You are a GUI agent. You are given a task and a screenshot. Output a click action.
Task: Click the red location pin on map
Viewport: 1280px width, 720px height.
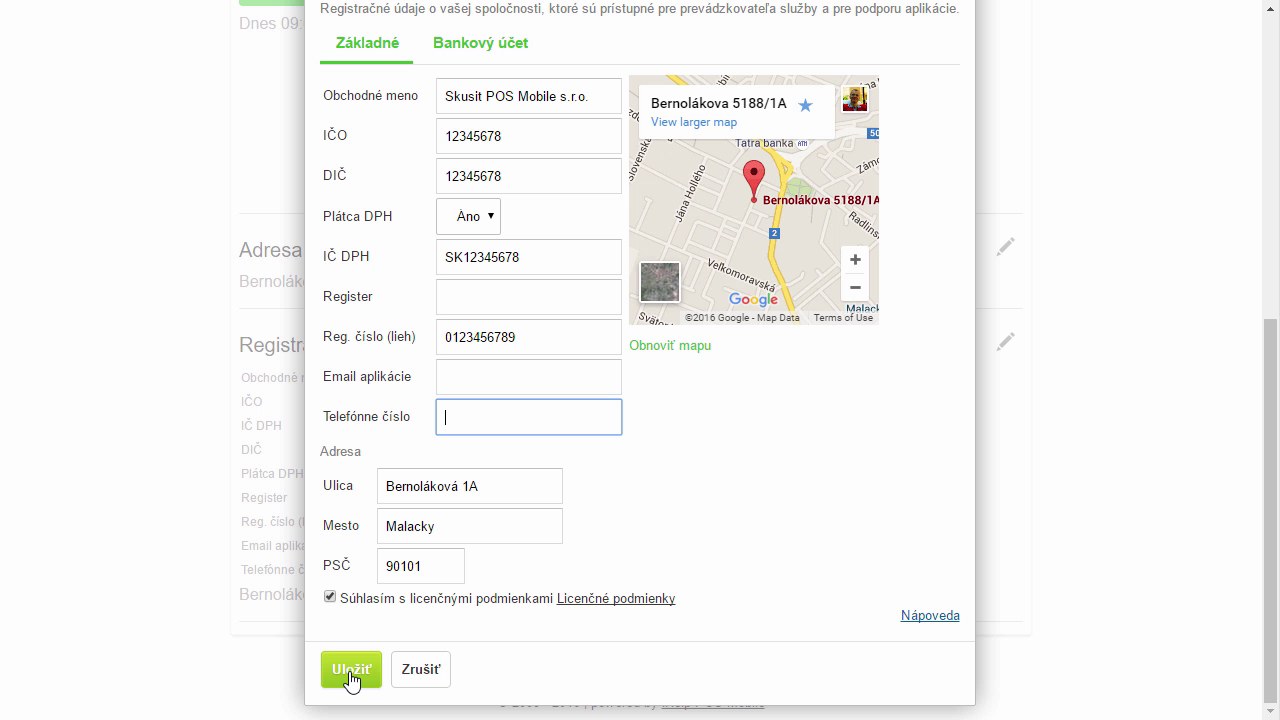click(754, 180)
